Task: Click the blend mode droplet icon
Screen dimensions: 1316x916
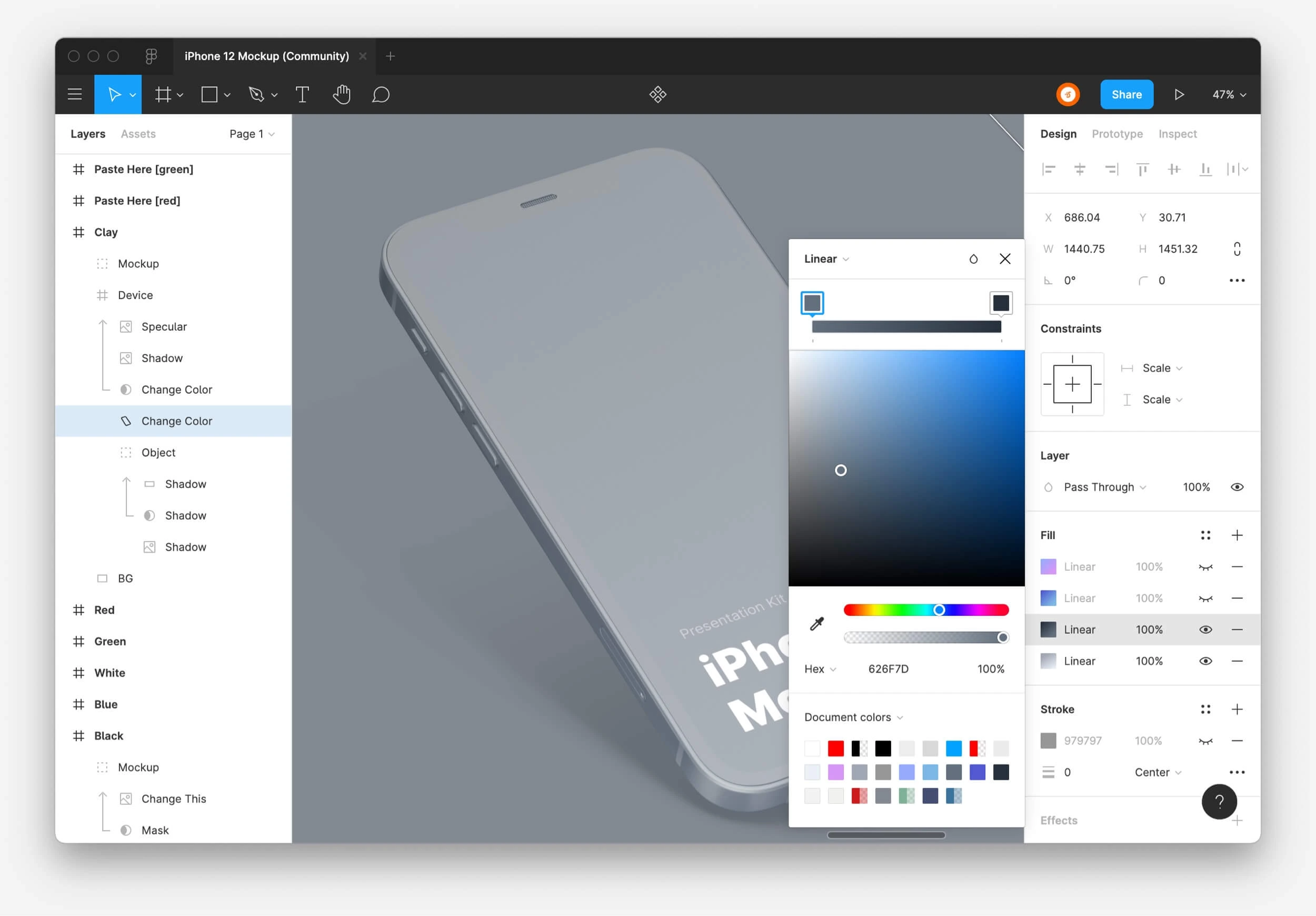Action: pos(973,259)
